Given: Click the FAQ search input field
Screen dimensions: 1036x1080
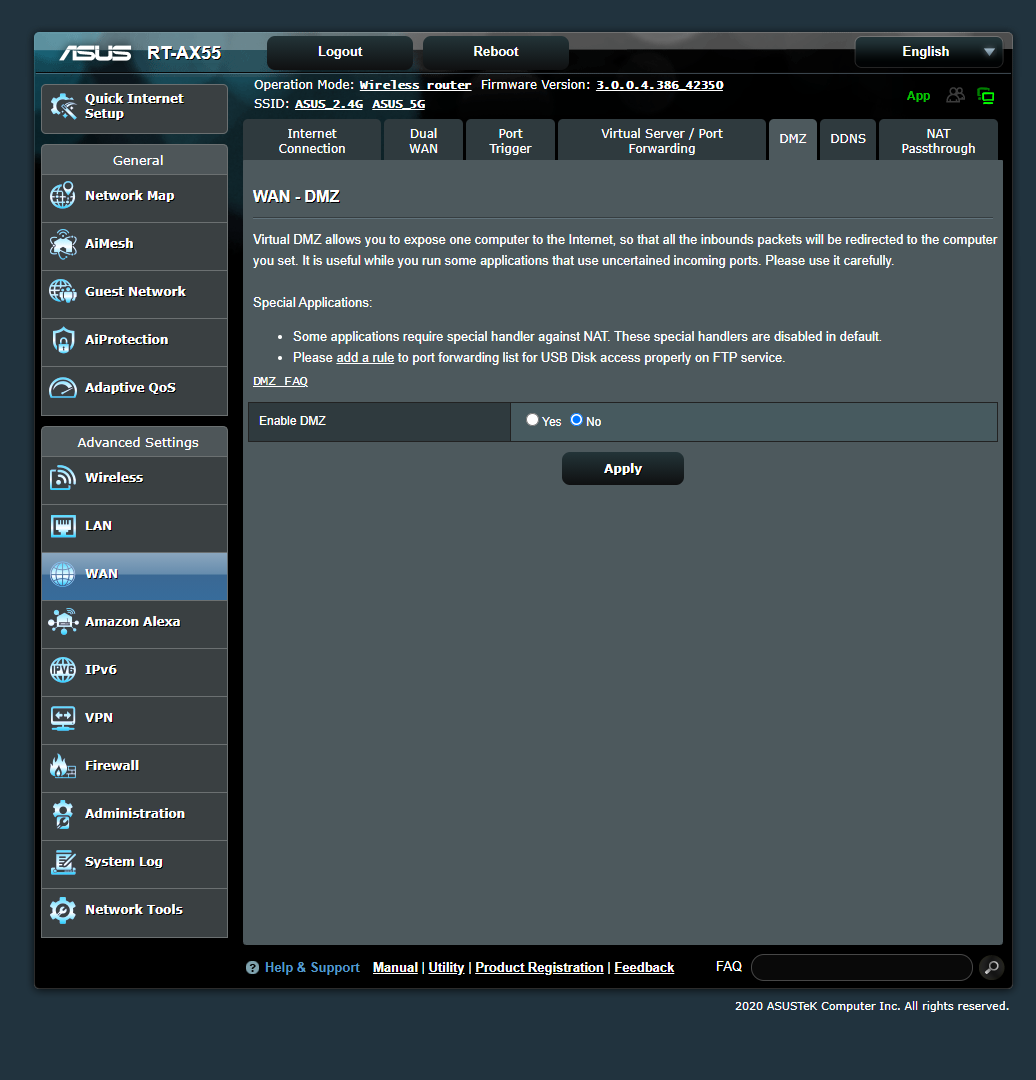Looking at the screenshot, I should pos(862,967).
